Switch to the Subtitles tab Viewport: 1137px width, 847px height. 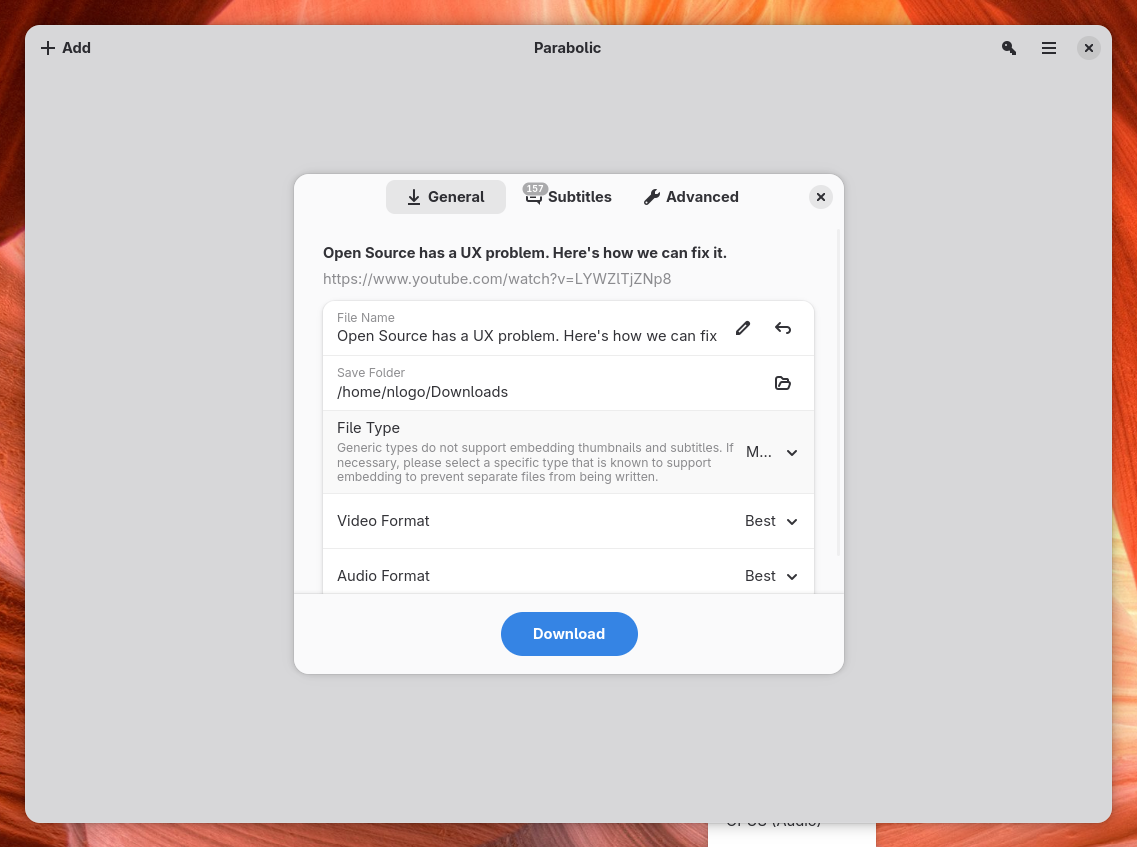(568, 197)
